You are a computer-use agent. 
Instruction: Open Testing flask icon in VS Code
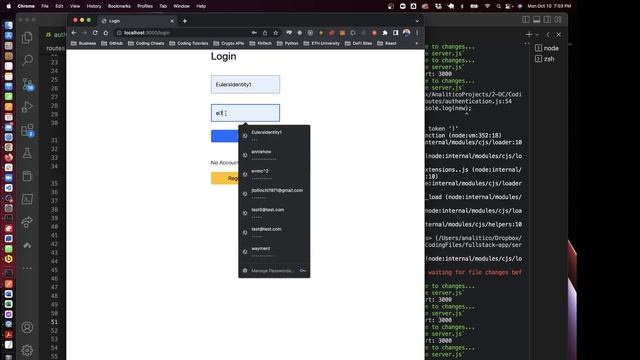point(27,153)
